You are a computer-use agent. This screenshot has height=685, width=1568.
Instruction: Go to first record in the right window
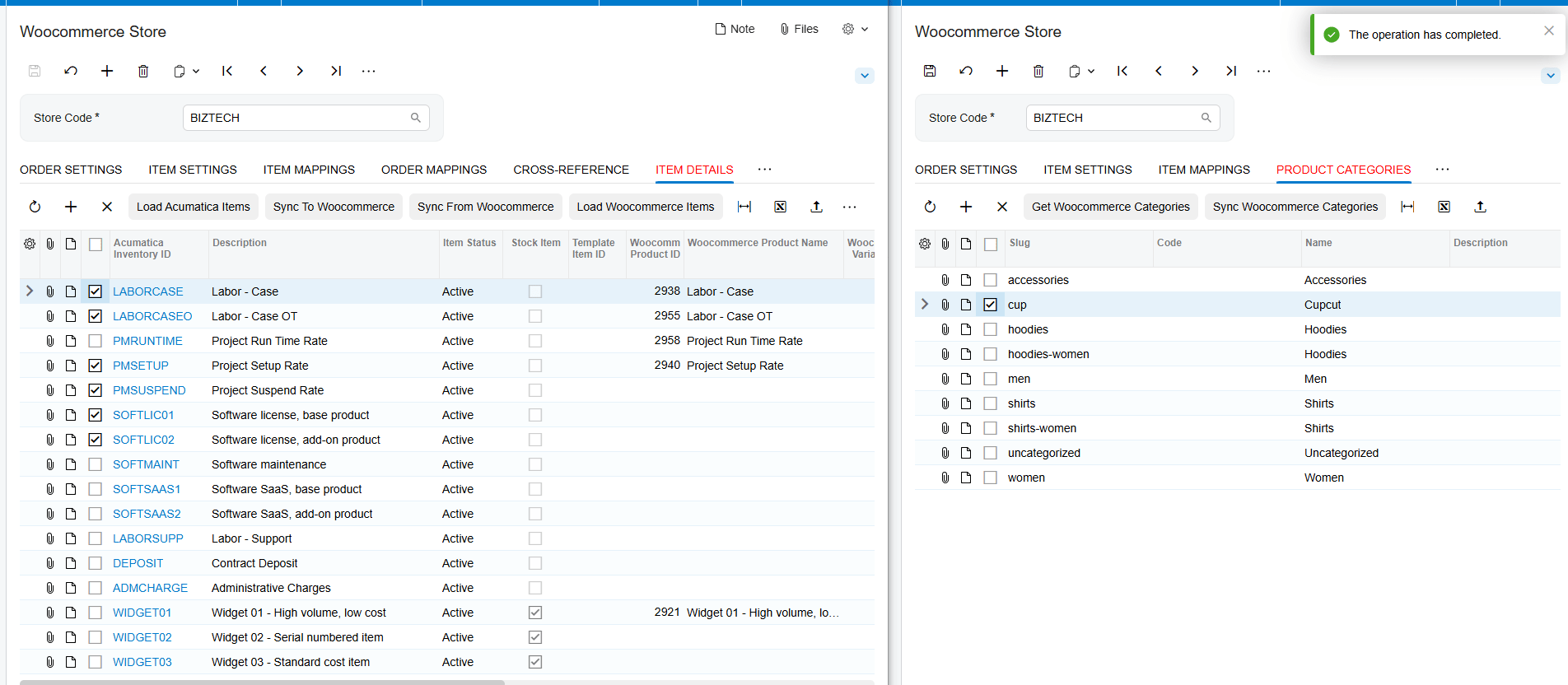[x=1122, y=71]
